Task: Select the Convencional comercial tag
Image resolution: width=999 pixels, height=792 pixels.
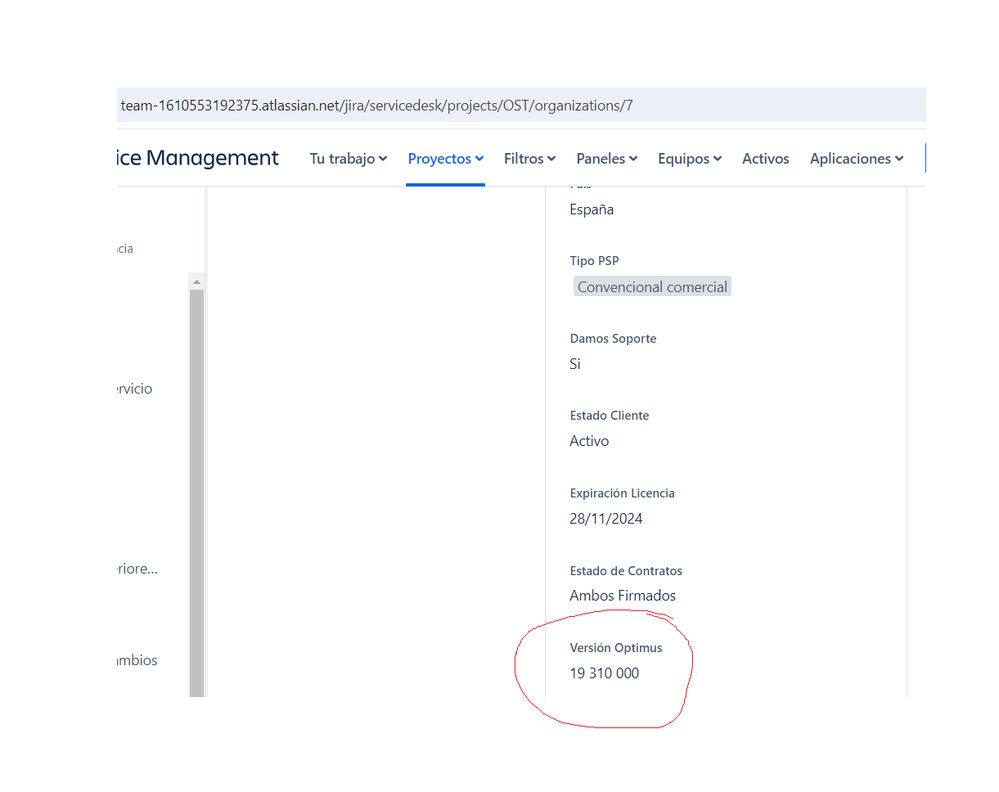Action: point(652,287)
